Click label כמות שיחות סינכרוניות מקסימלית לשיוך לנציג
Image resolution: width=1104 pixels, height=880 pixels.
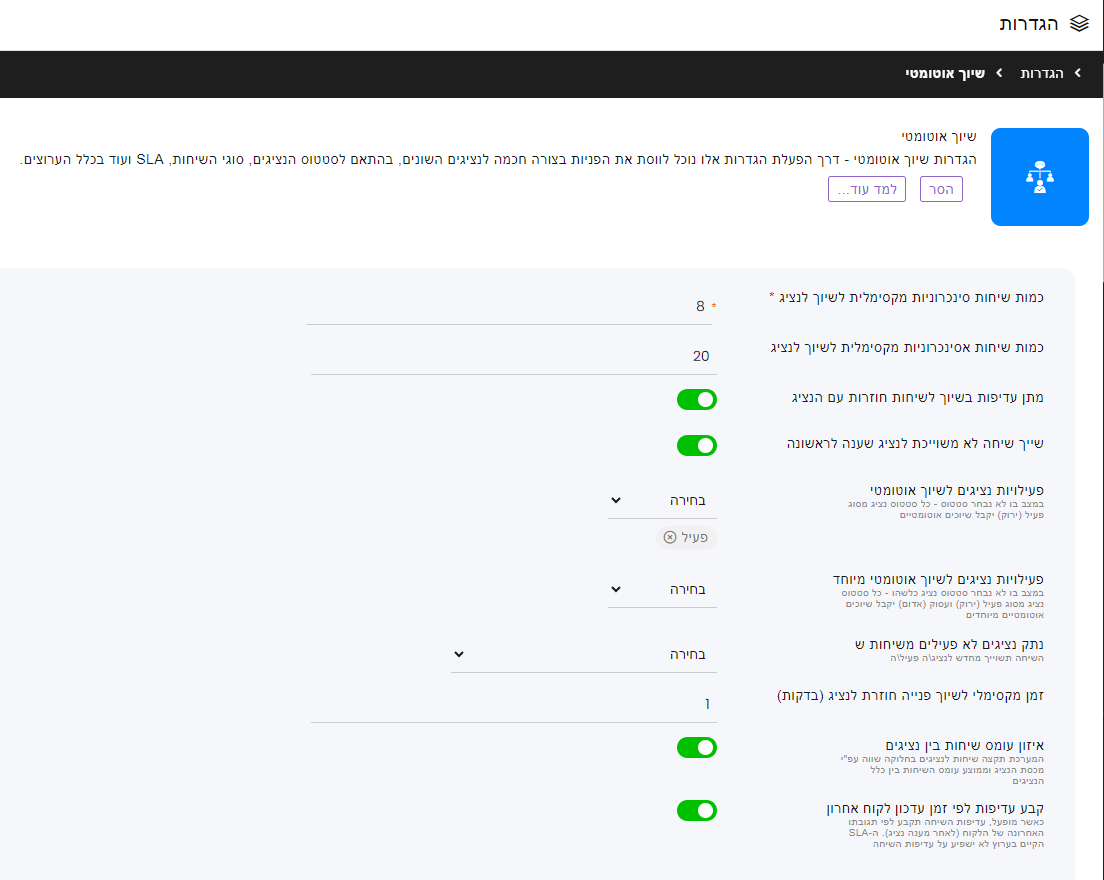click(x=911, y=298)
